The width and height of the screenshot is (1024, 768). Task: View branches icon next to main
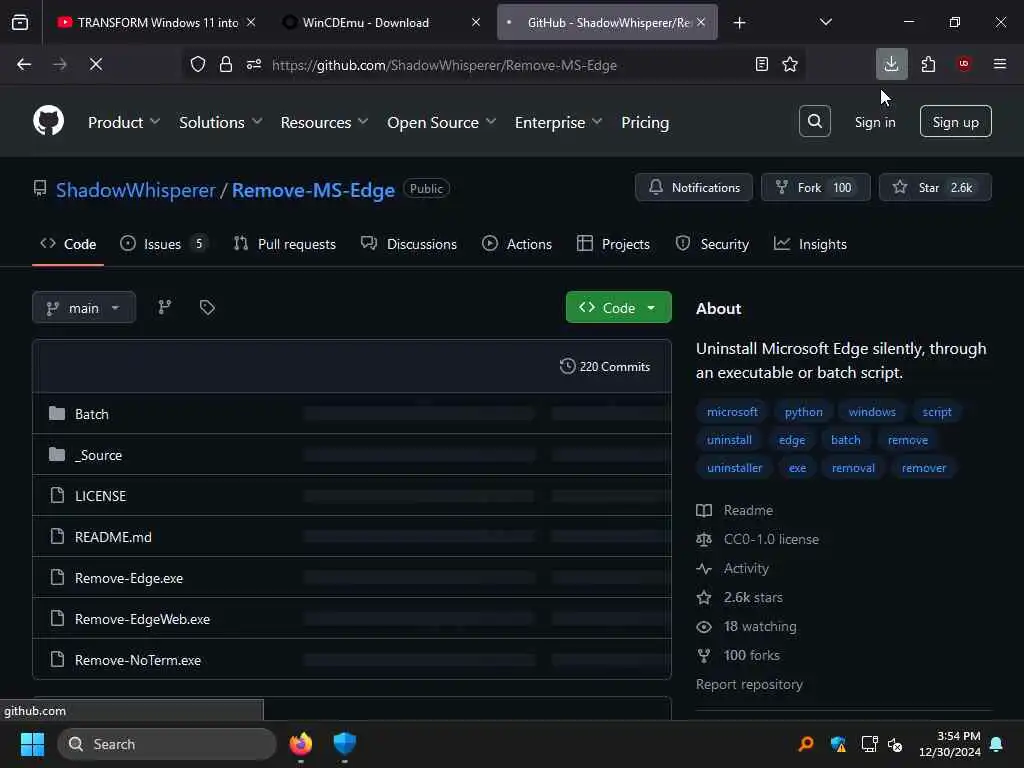click(165, 308)
